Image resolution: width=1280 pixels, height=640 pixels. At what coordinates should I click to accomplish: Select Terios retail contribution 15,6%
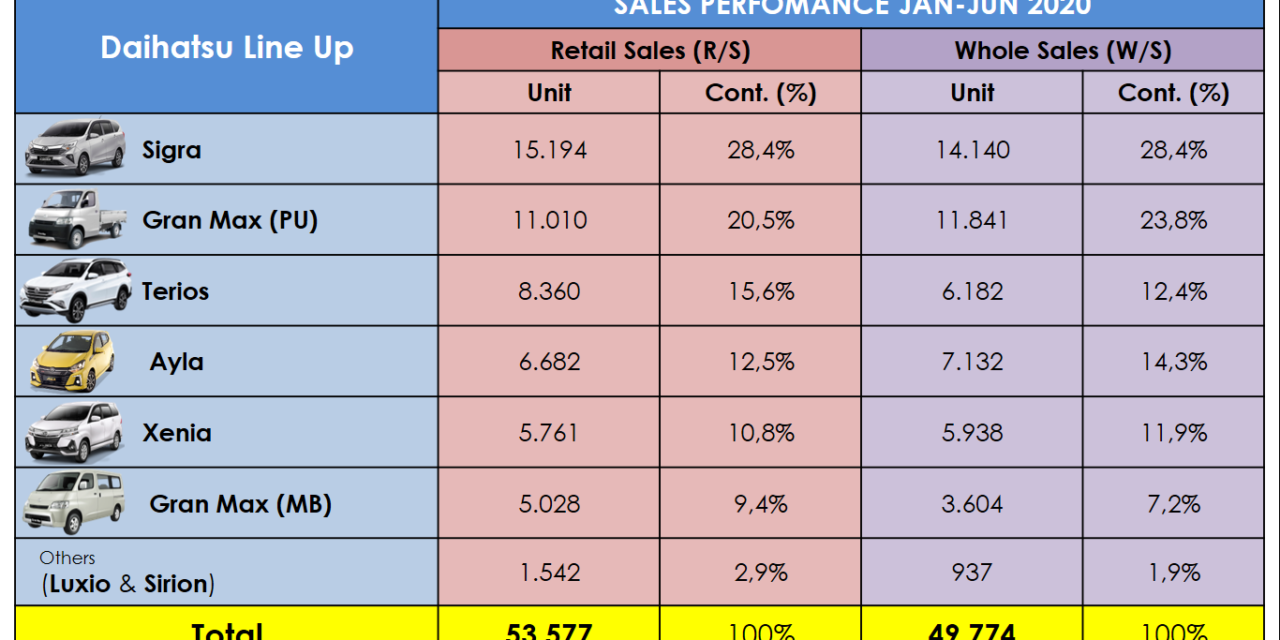760,291
